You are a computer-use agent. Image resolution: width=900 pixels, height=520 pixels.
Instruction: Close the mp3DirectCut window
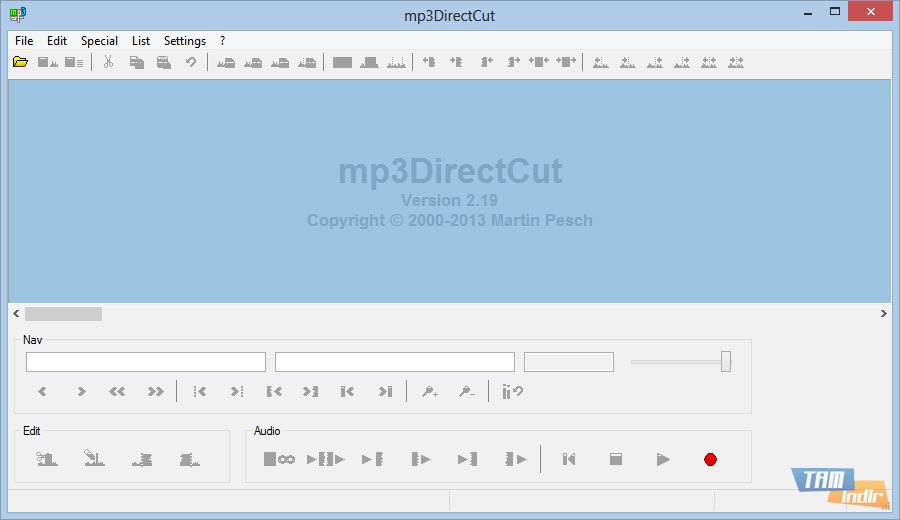870,11
